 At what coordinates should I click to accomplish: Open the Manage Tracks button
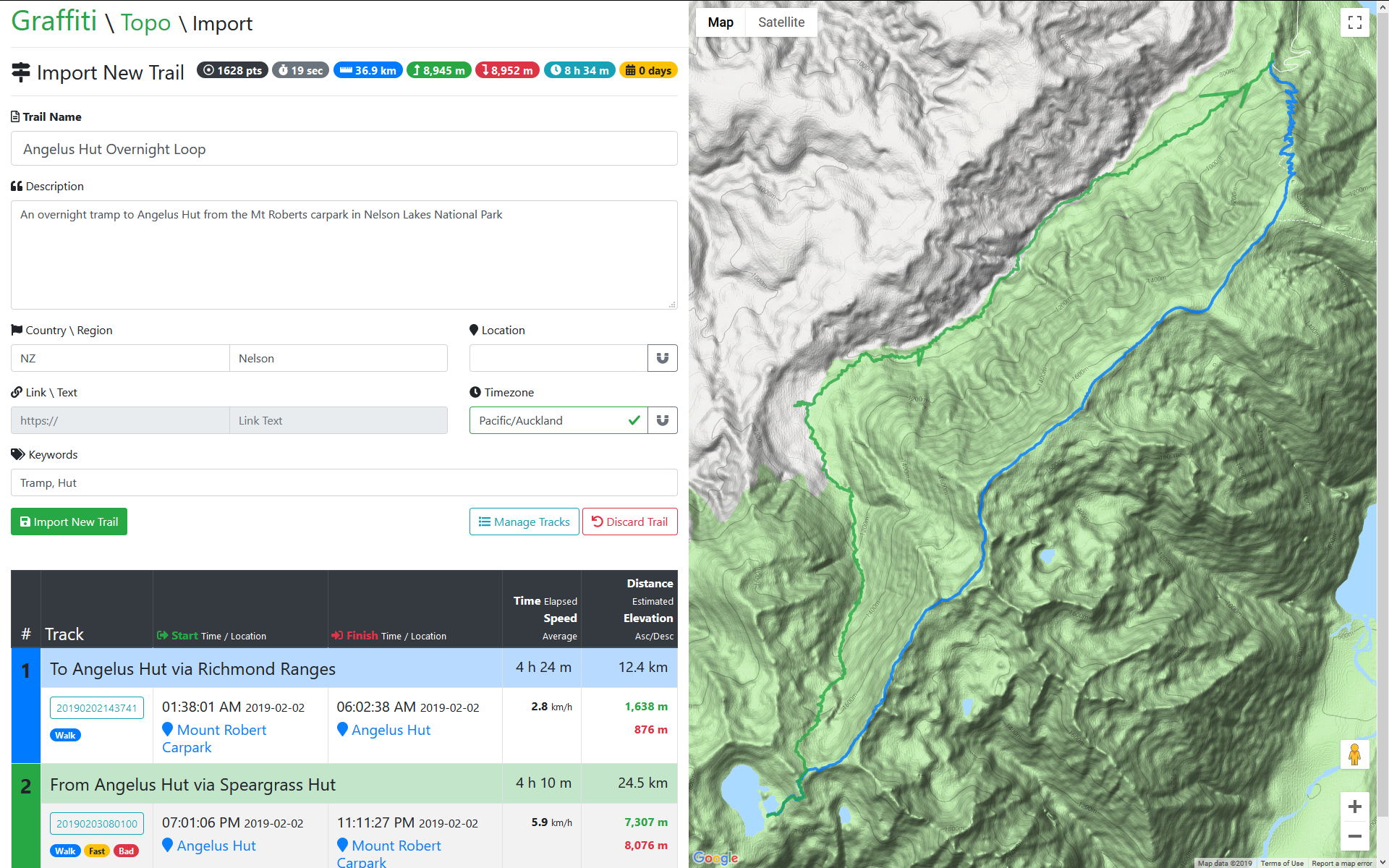(x=524, y=522)
